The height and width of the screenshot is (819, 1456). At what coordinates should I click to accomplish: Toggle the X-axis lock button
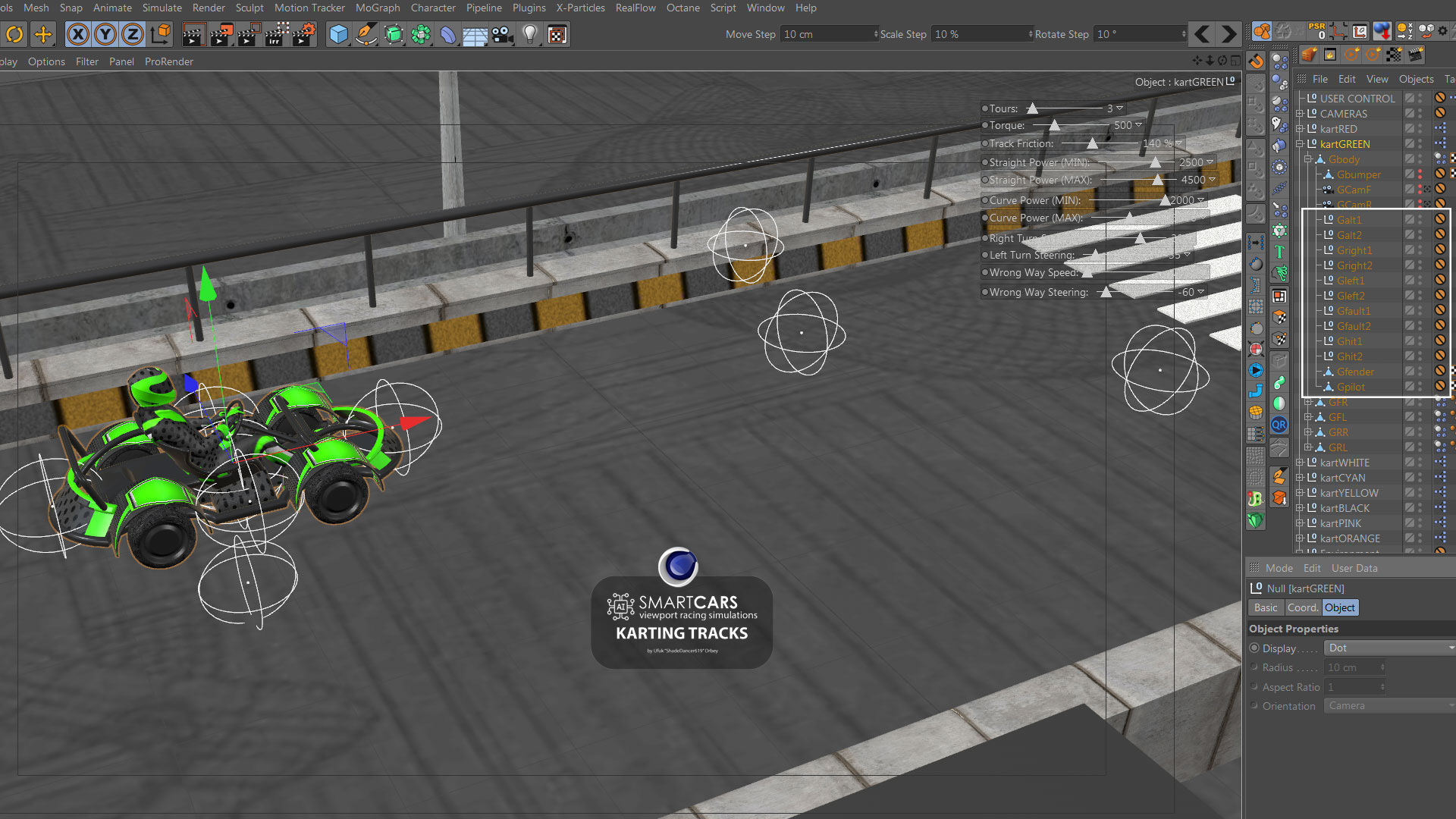(77, 34)
